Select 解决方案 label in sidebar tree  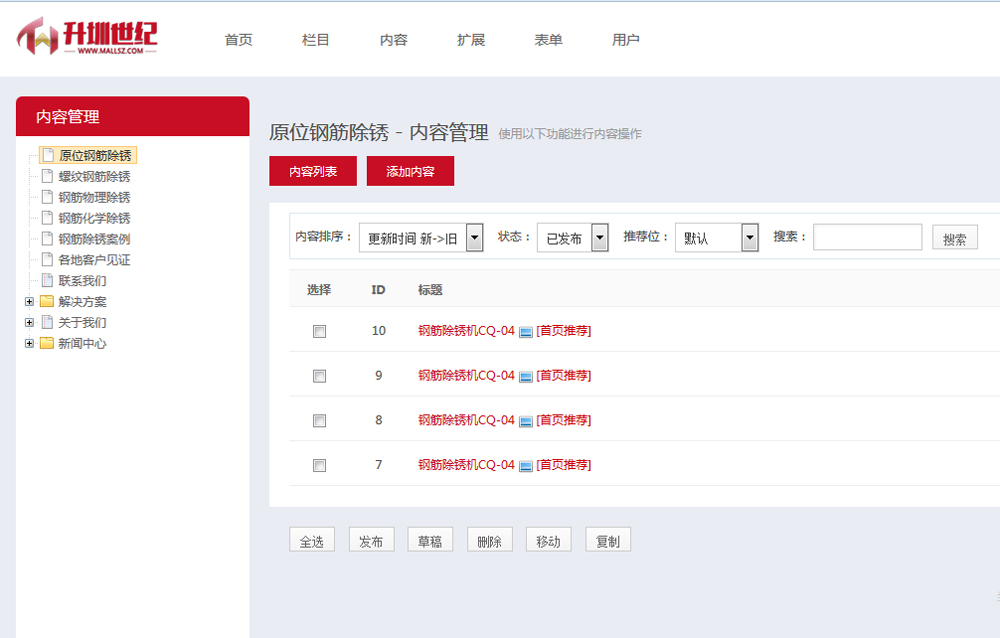click(x=82, y=301)
